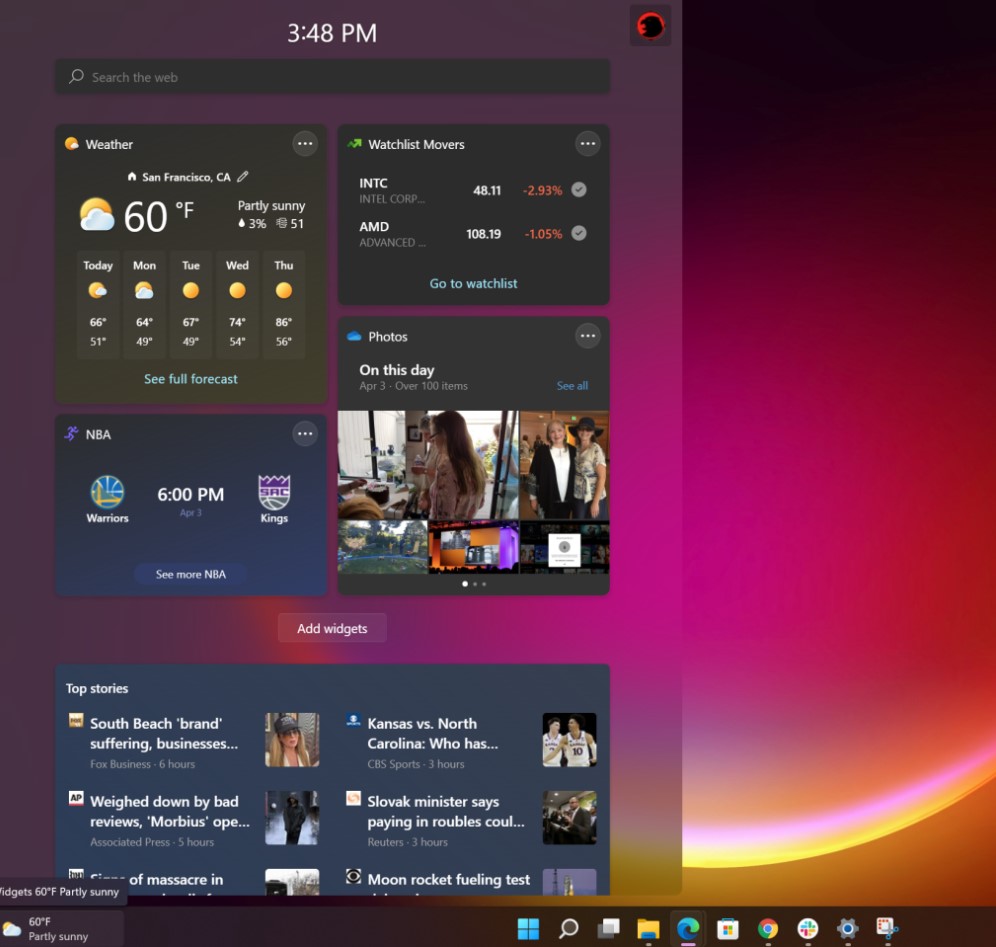This screenshot has height=947, width=996.
Task: Launch Google Chrome from taskbar
Action: pyautogui.click(x=768, y=929)
